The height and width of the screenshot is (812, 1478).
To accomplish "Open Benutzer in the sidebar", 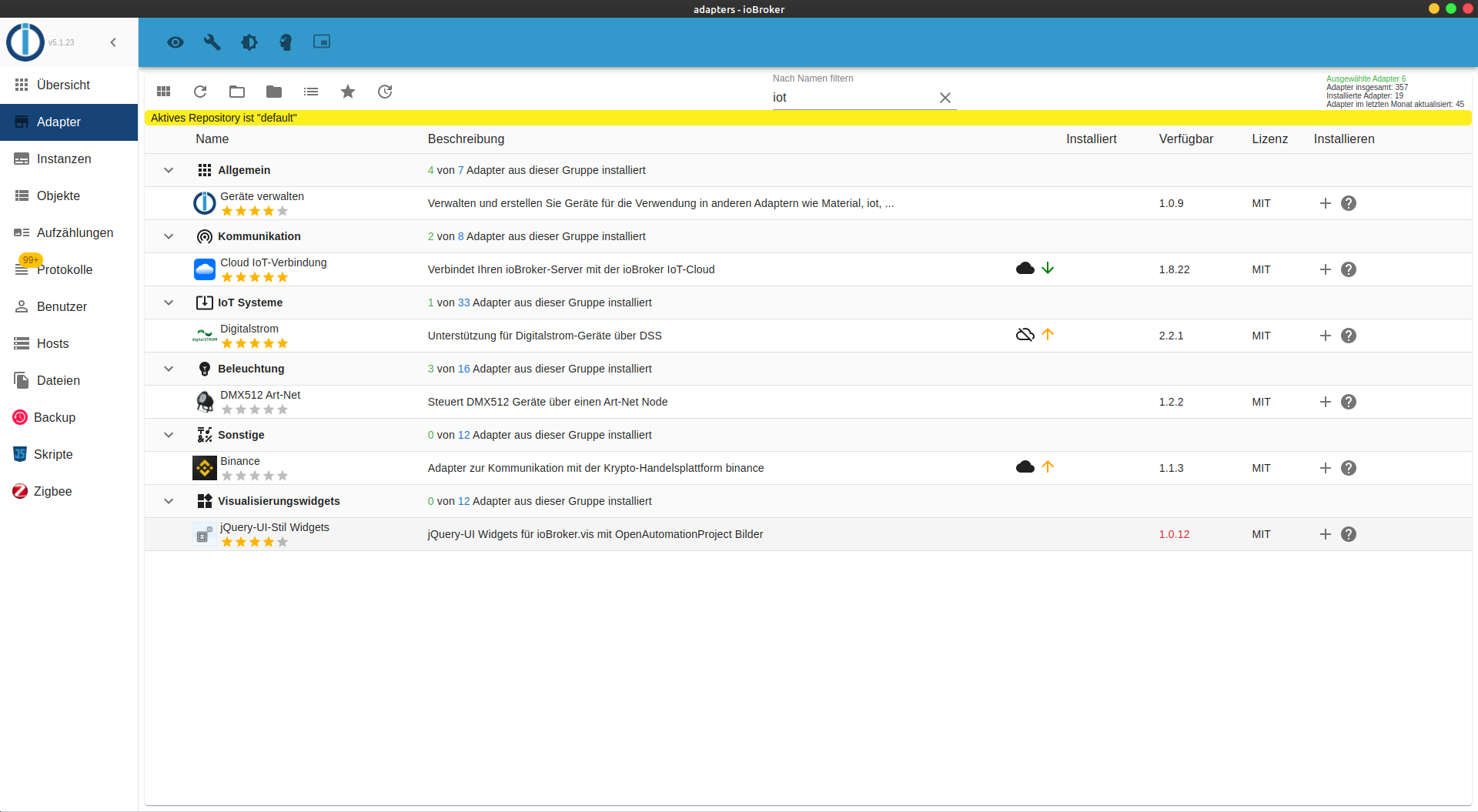I will [69, 306].
